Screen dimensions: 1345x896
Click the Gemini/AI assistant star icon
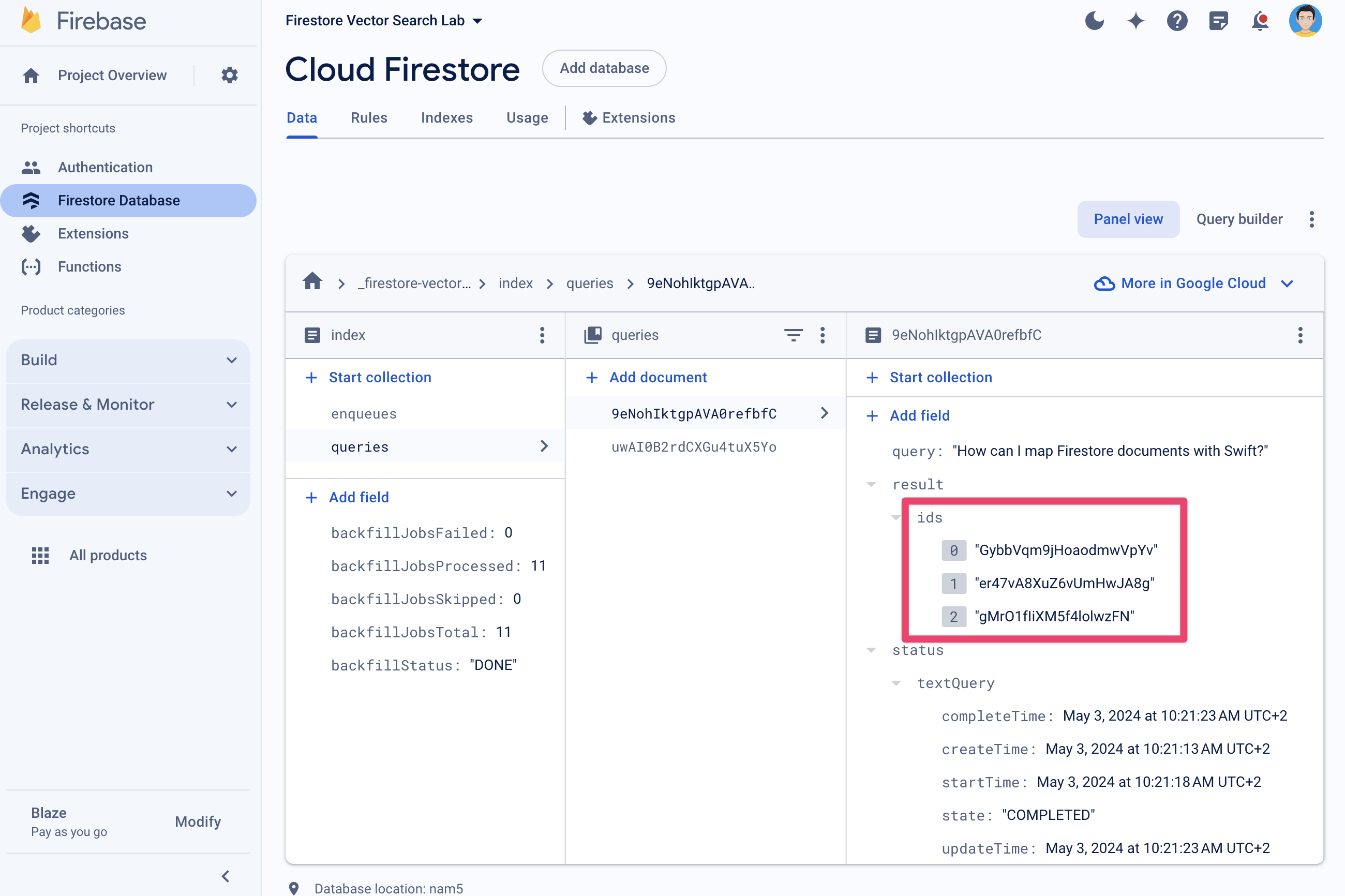coord(1136,19)
